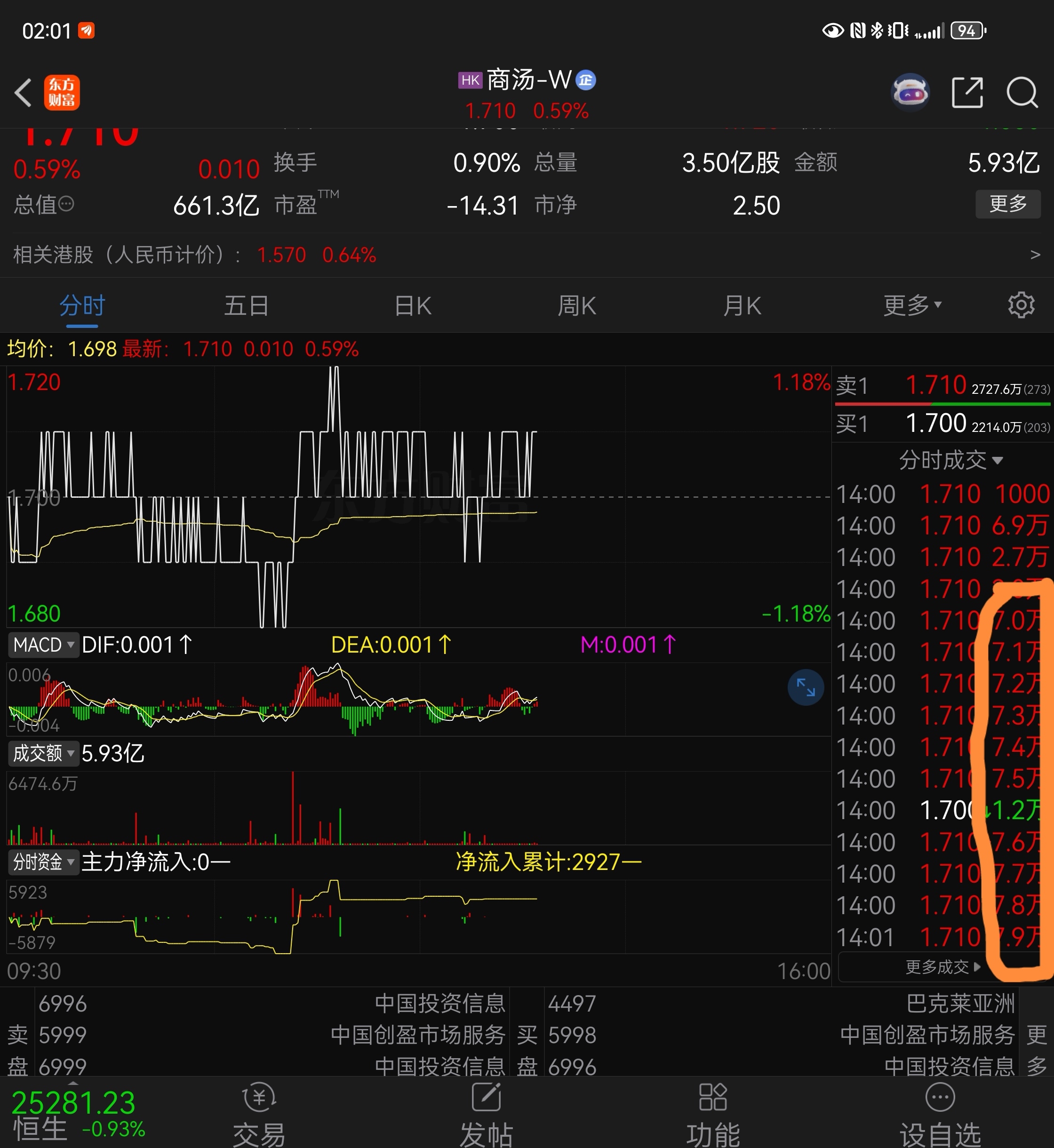This screenshot has height=1148, width=1054.
Task: Tap buy broker 5998 中国创盈市场服务
Action: click(782, 1035)
